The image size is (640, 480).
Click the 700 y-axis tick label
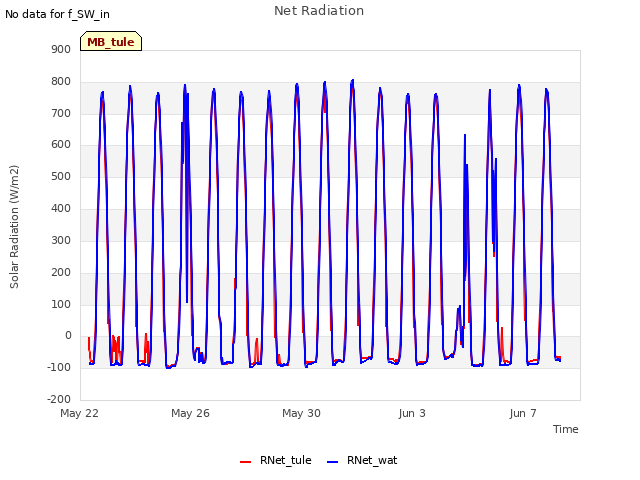61,113
